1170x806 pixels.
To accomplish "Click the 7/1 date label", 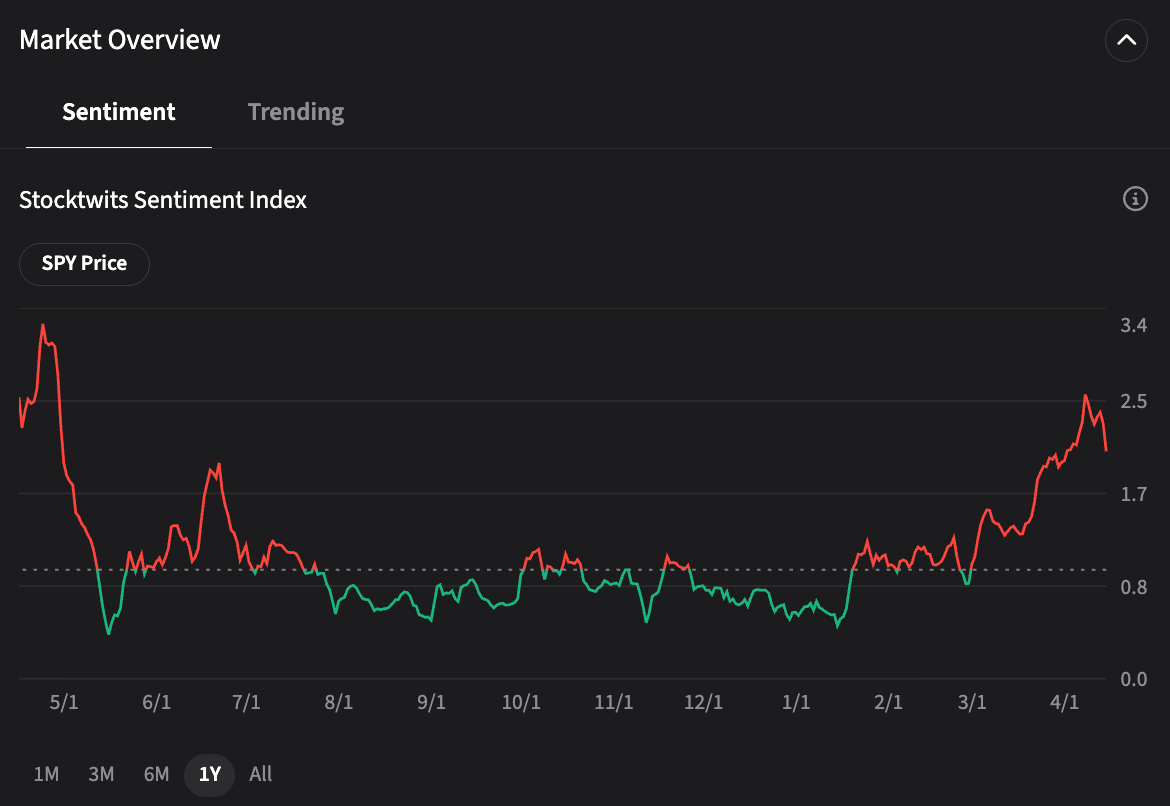I will coord(246,702).
